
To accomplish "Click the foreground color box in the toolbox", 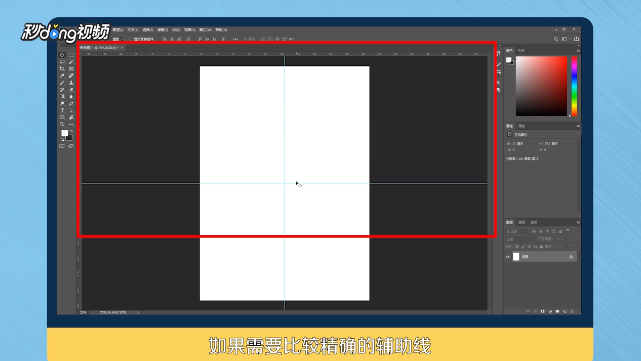I will 65,133.
